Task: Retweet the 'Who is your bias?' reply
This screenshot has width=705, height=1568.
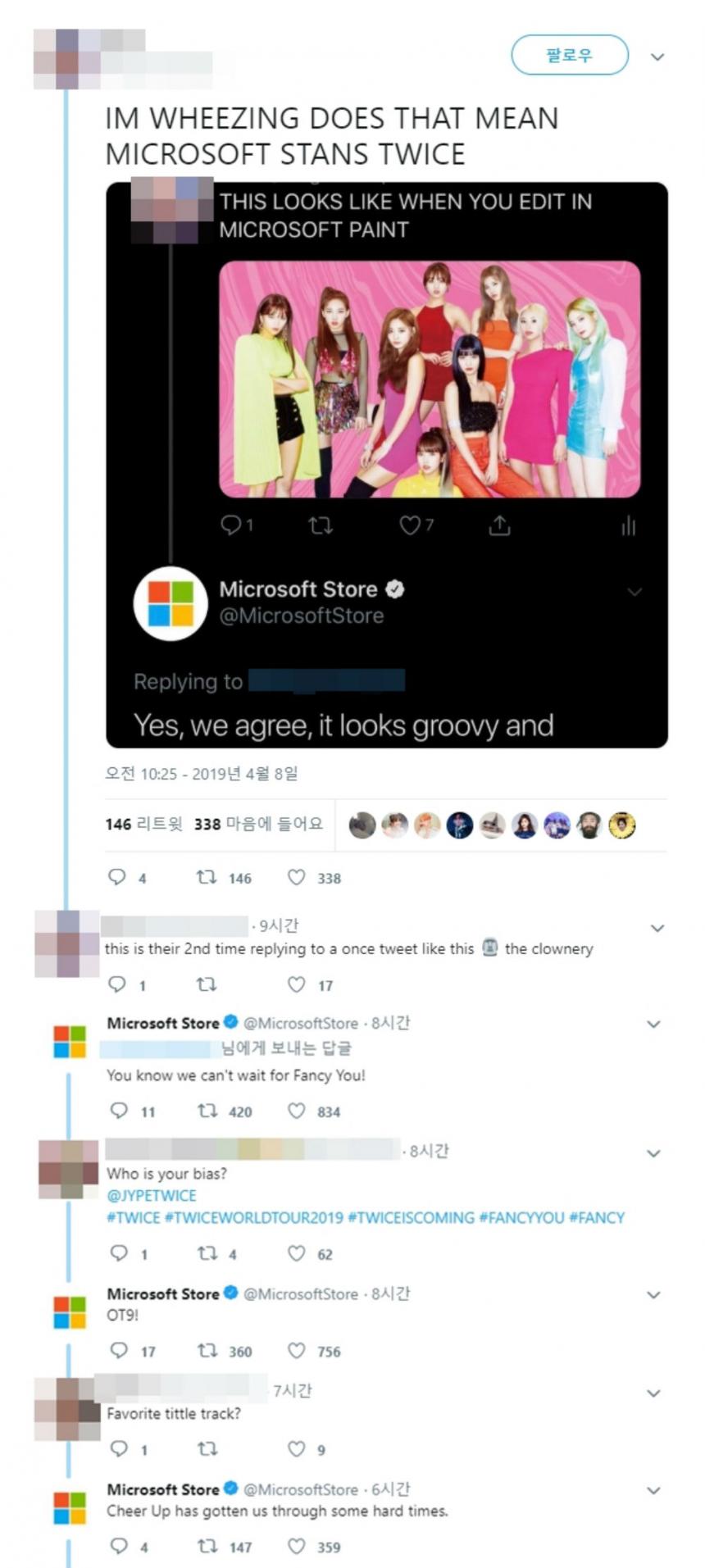Action: pos(207,1253)
